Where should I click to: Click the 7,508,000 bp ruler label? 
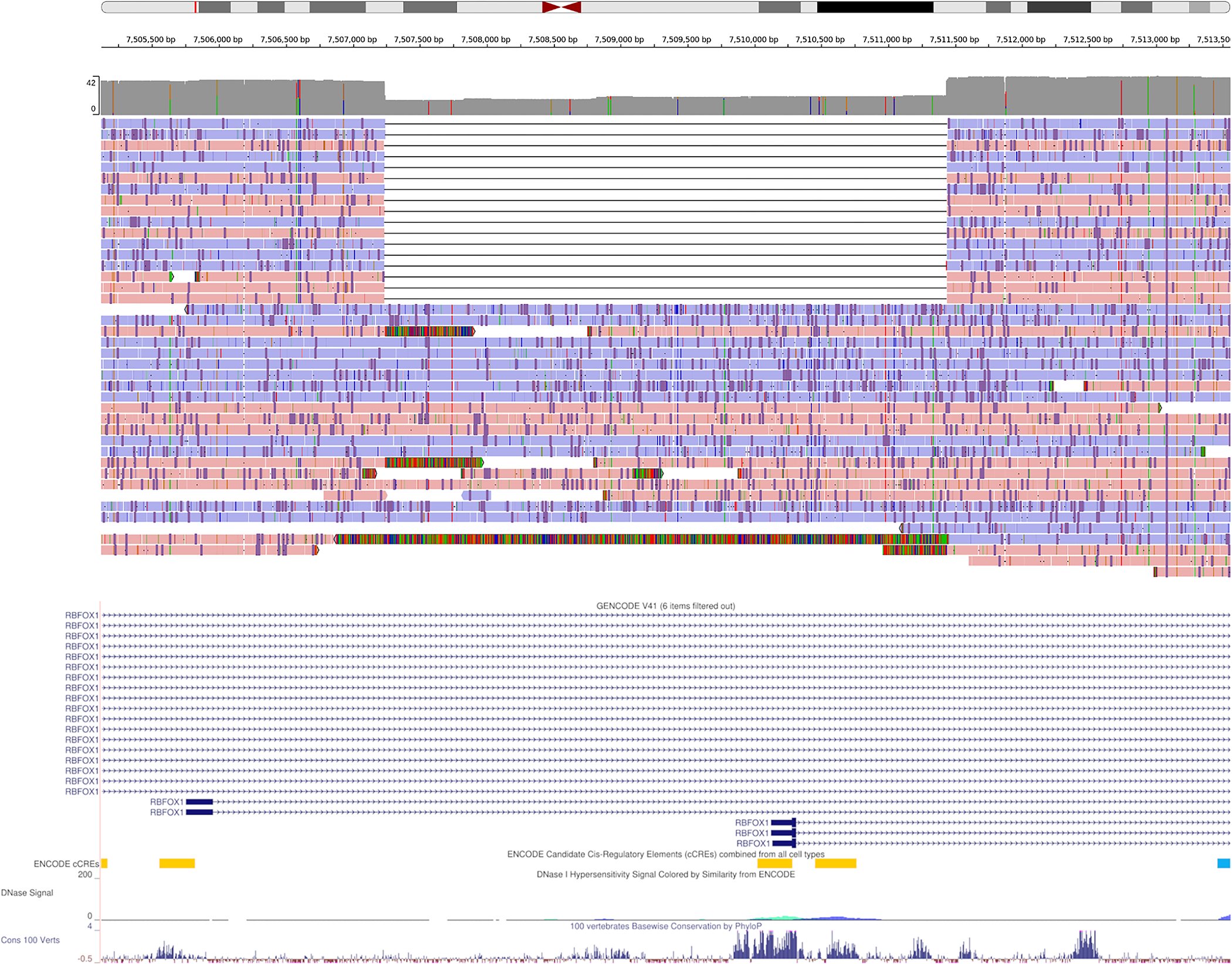point(486,39)
